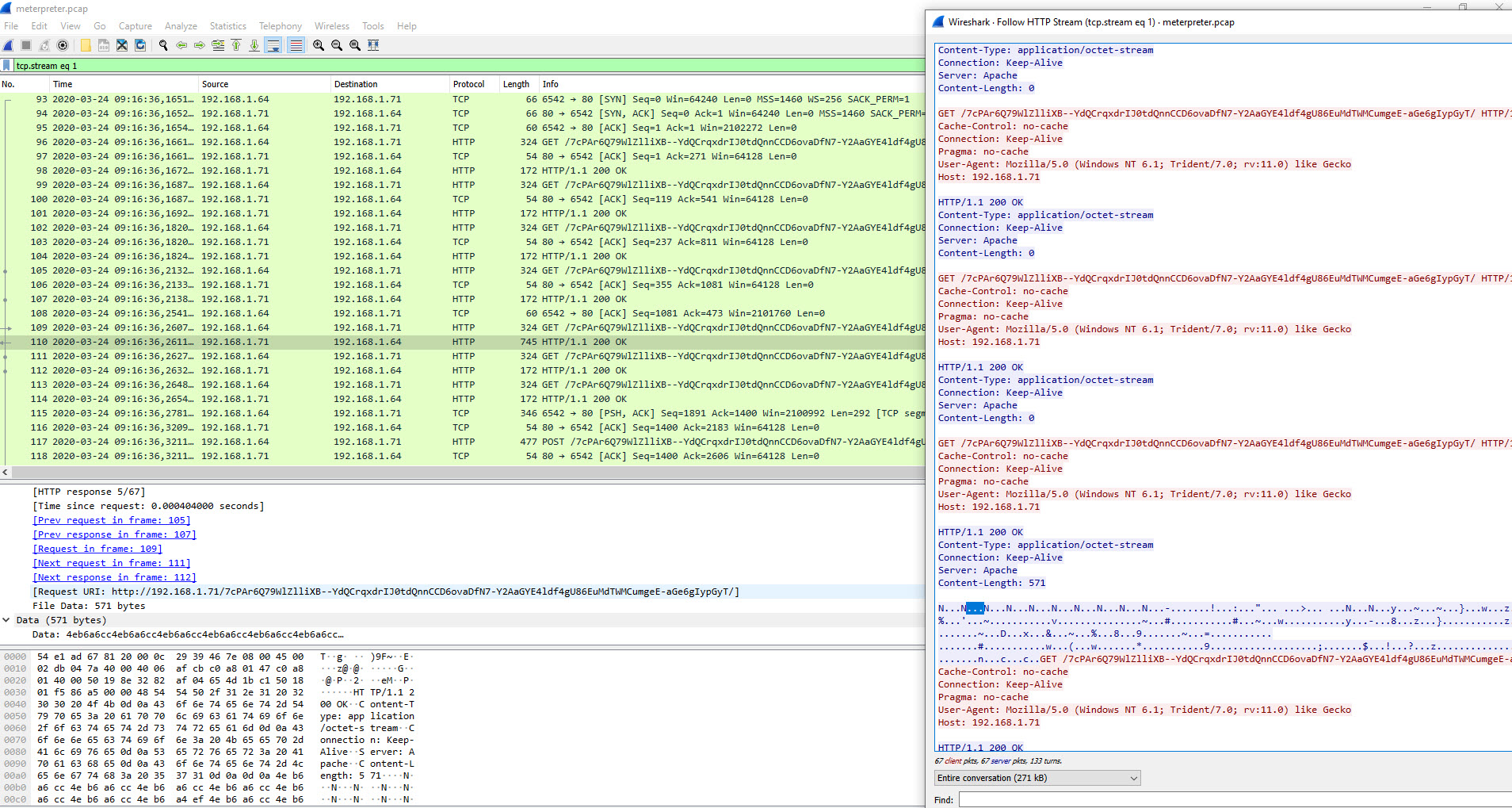Reset text to normal size icon
1512x808 pixels.
(x=355, y=45)
